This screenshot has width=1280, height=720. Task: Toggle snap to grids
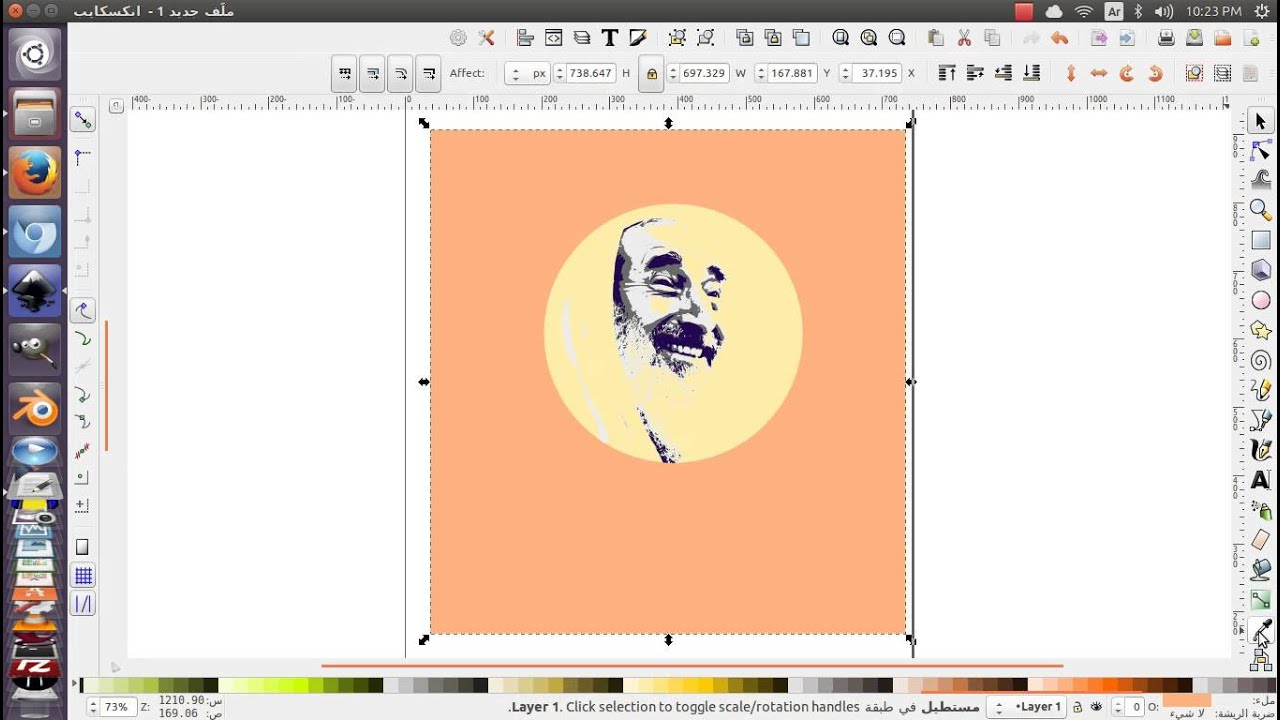83,575
